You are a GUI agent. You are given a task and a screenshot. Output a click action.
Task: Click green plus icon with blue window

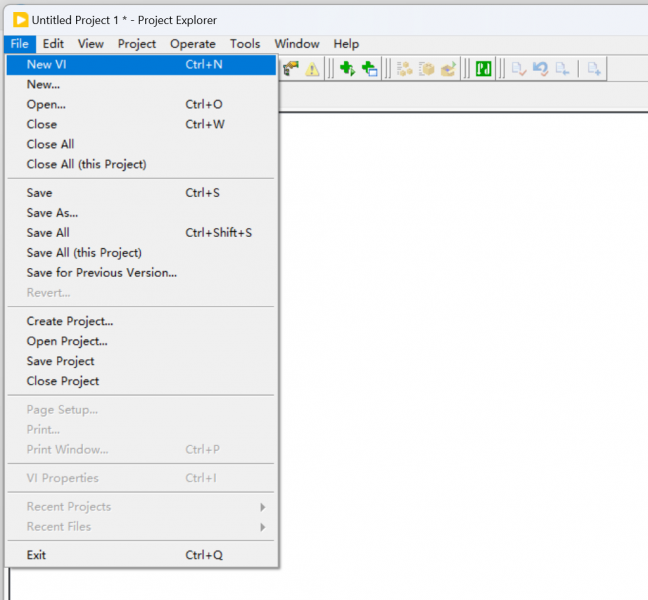point(369,69)
